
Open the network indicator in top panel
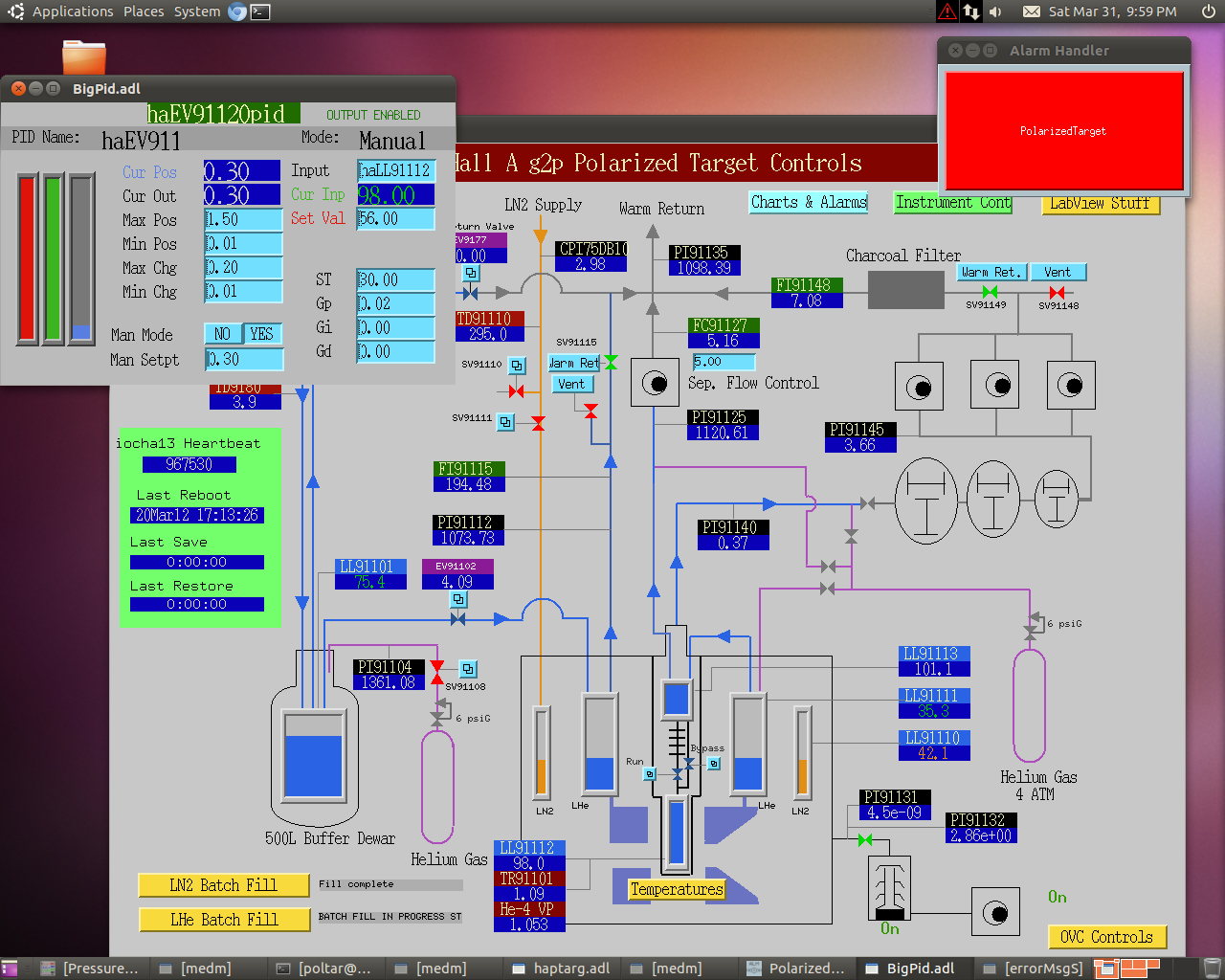[971, 11]
